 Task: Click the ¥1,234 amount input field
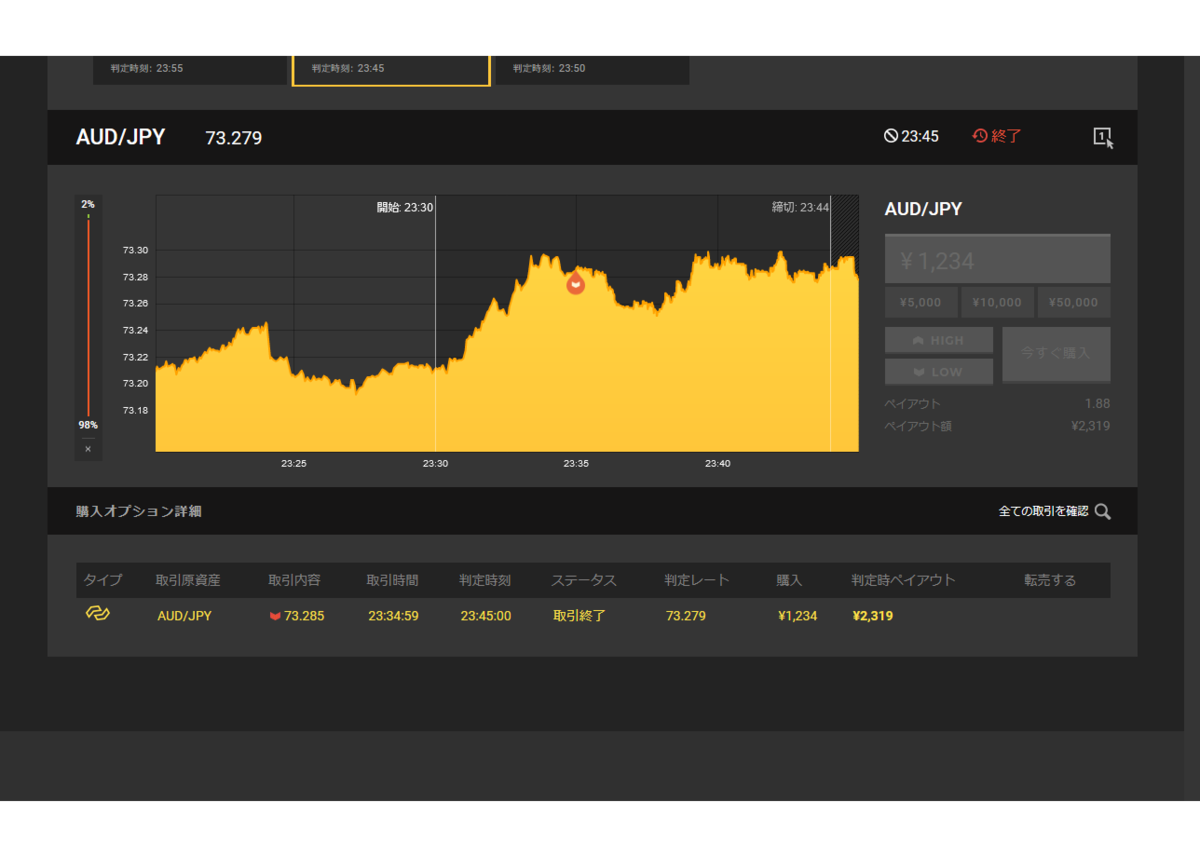click(x=997, y=260)
